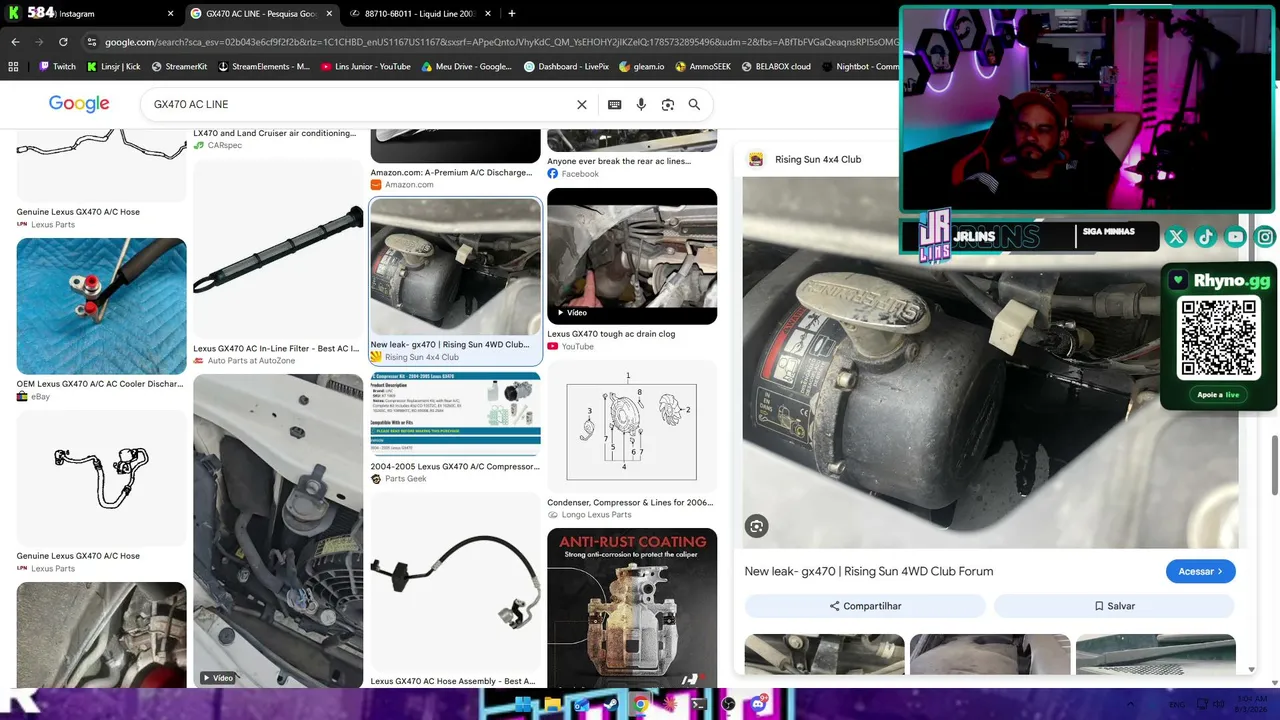The image size is (1280, 720).
Task: Share the image with Compartilhar
Action: pyautogui.click(x=865, y=606)
